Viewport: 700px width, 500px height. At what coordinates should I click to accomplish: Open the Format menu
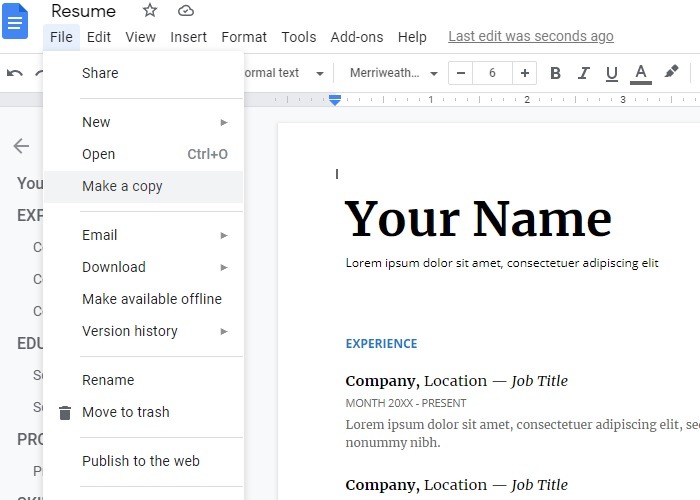(x=244, y=37)
